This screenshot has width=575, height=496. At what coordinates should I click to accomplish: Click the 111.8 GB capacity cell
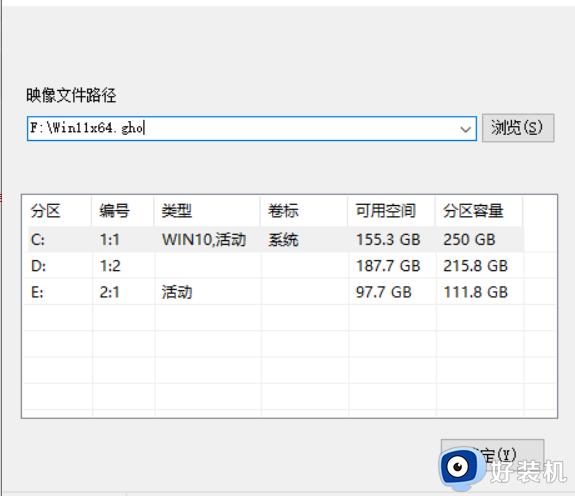pyautogui.click(x=476, y=292)
